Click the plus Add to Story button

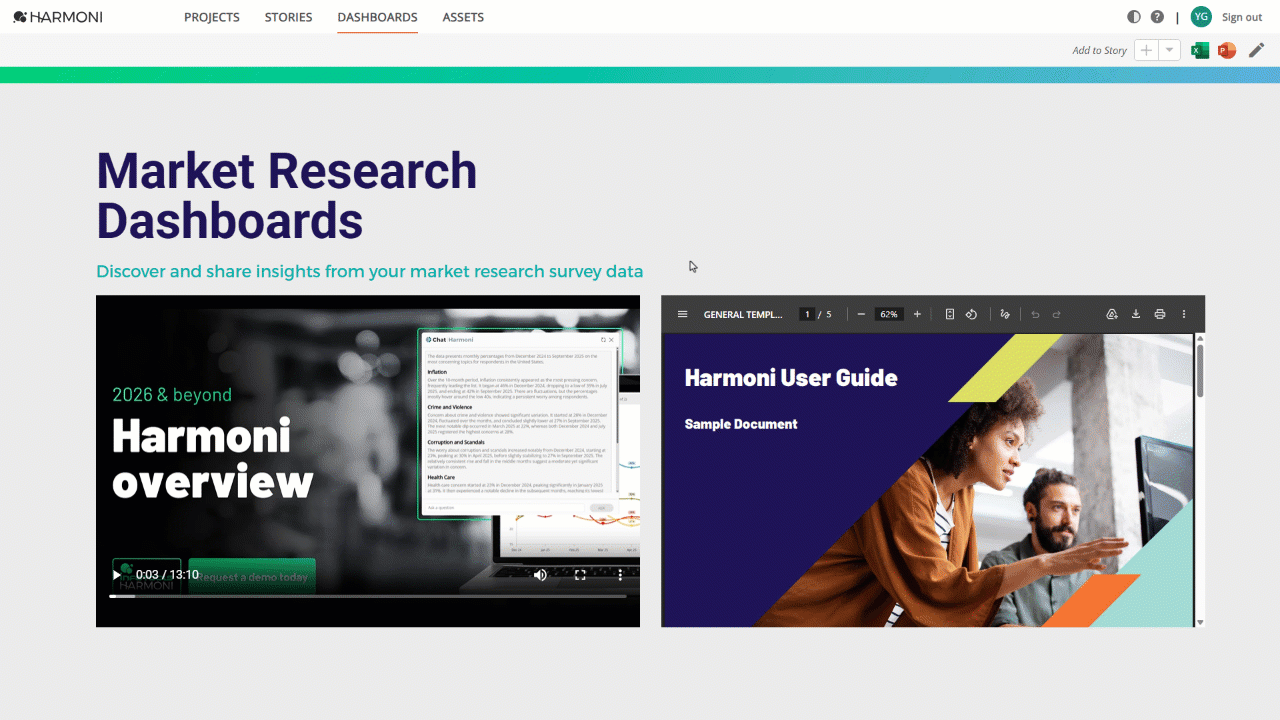tap(1146, 50)
